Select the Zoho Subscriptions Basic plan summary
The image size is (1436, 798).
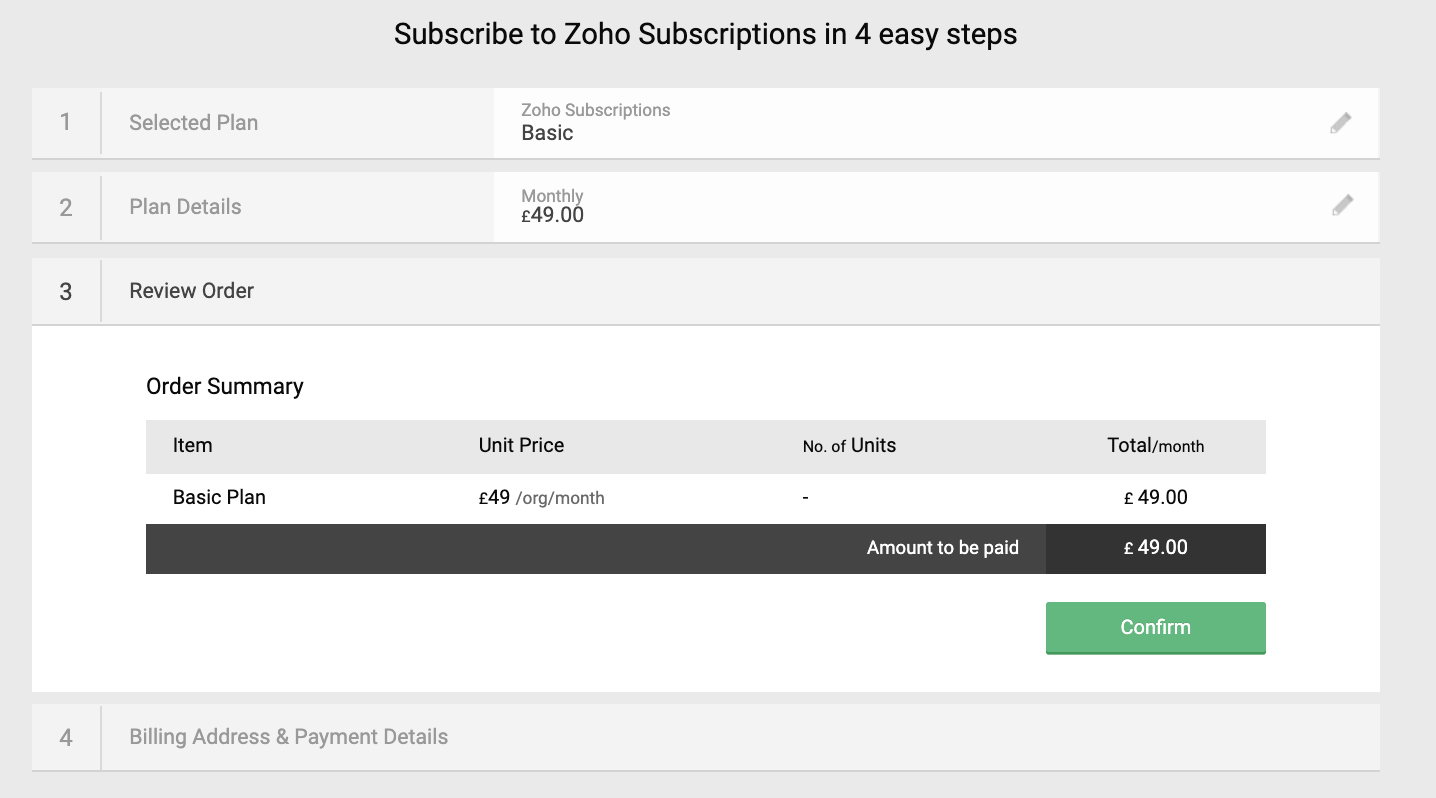click(595, 122)
